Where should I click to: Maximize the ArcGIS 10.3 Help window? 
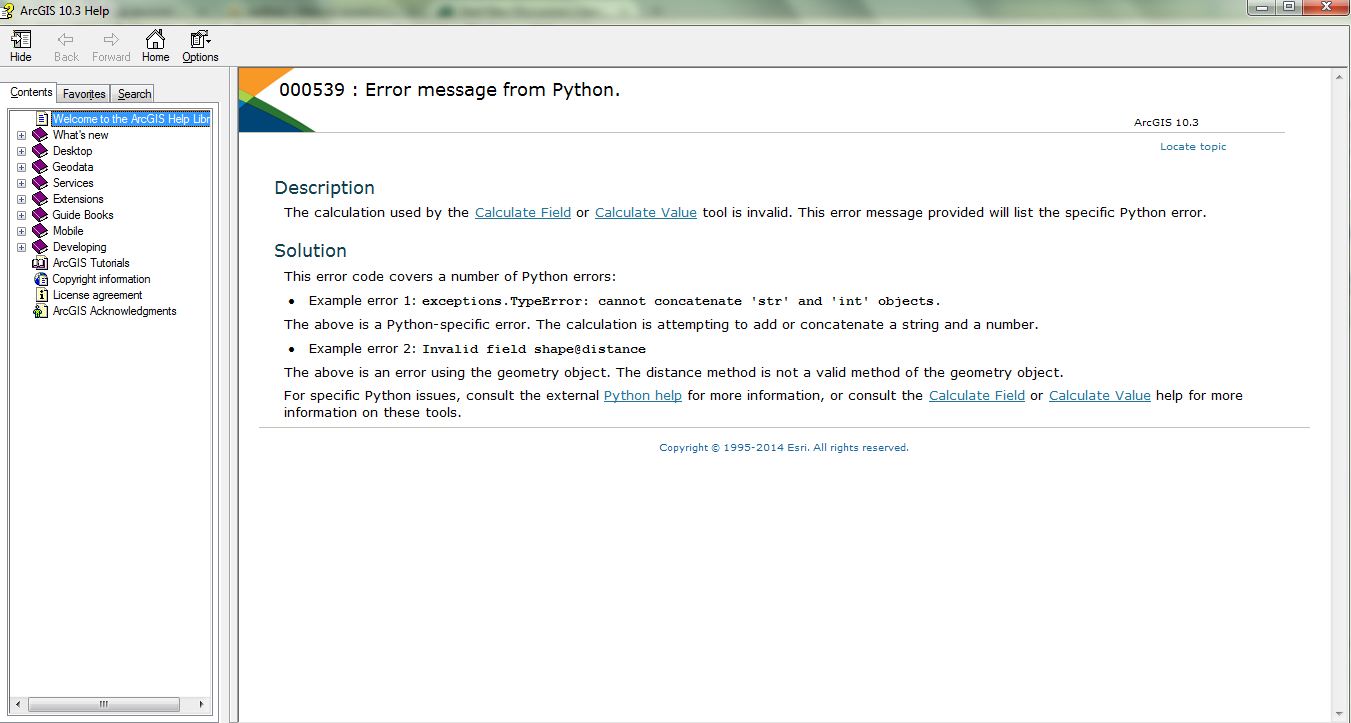pyautogui.click(x=1289, y=7)
